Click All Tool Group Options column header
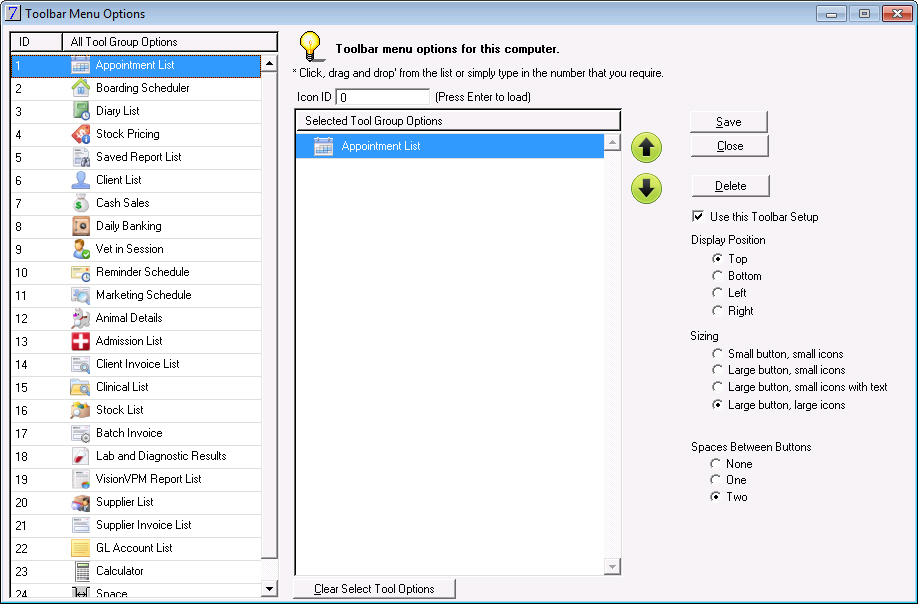Viewport: 918px width, 604px height. coord(170,42)
